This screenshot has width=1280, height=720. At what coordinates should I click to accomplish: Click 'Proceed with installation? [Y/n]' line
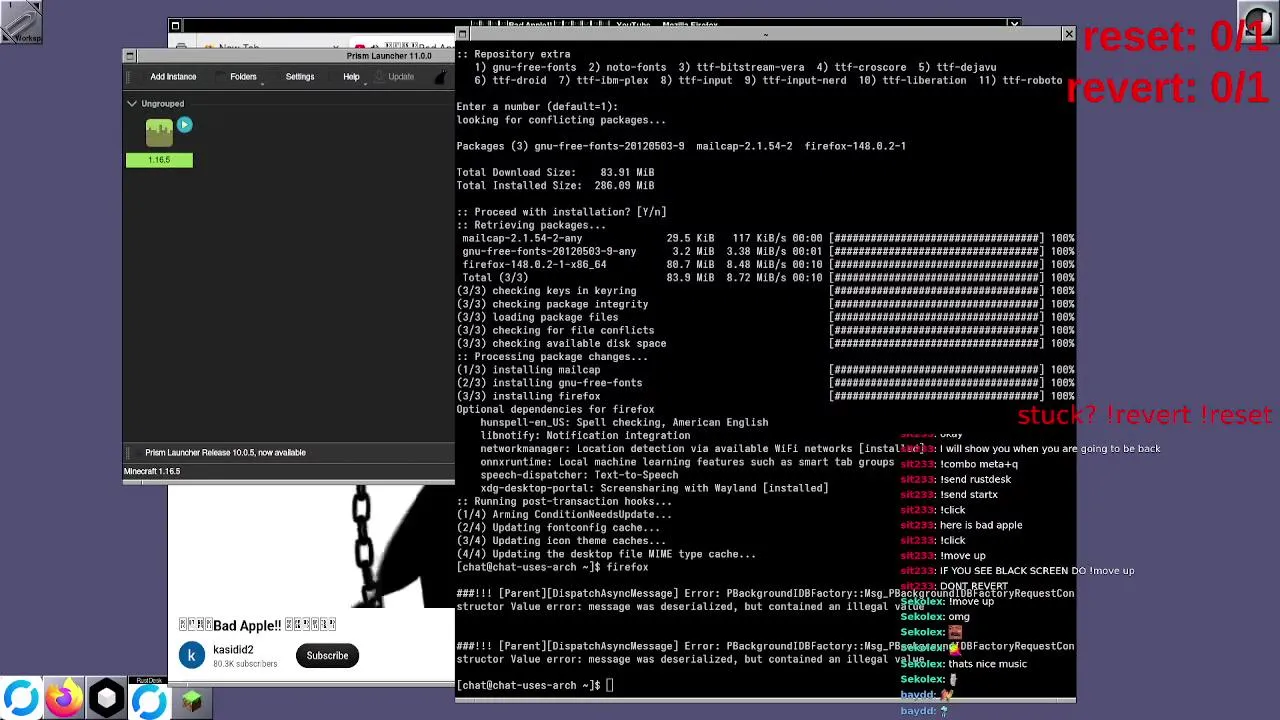click(x=561, y=212)
